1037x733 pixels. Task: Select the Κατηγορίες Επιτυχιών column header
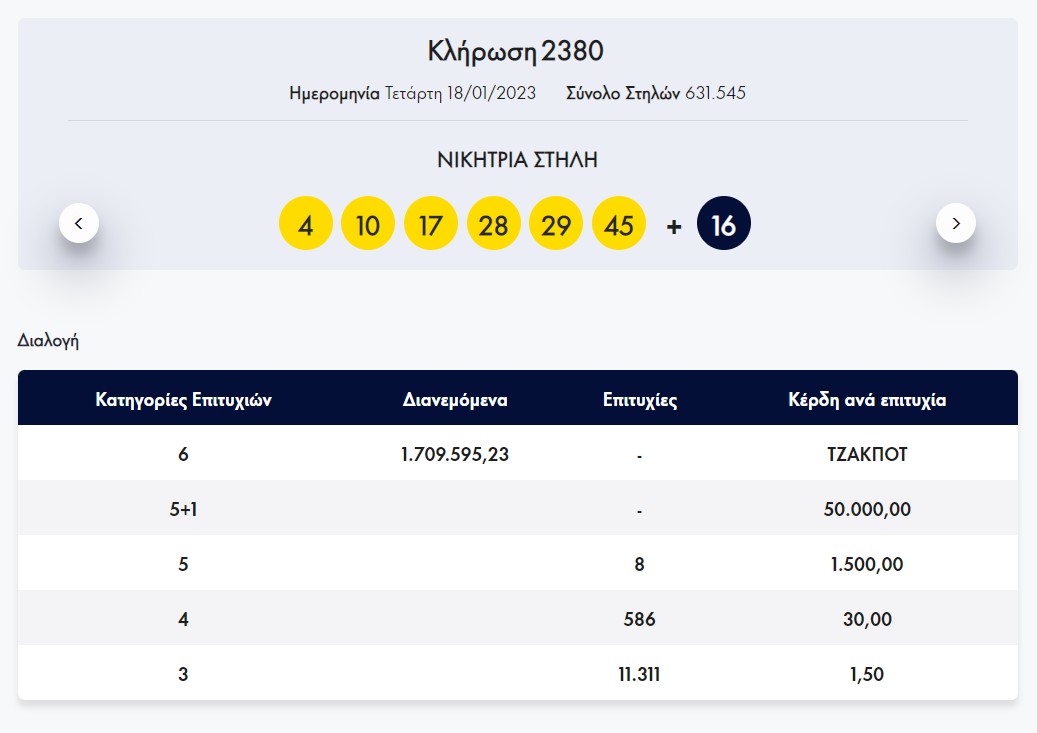point(183,399)
